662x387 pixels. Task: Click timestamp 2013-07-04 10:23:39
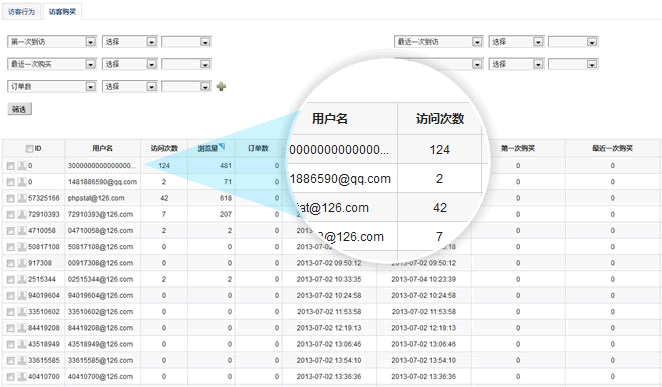tap(423, 279)
